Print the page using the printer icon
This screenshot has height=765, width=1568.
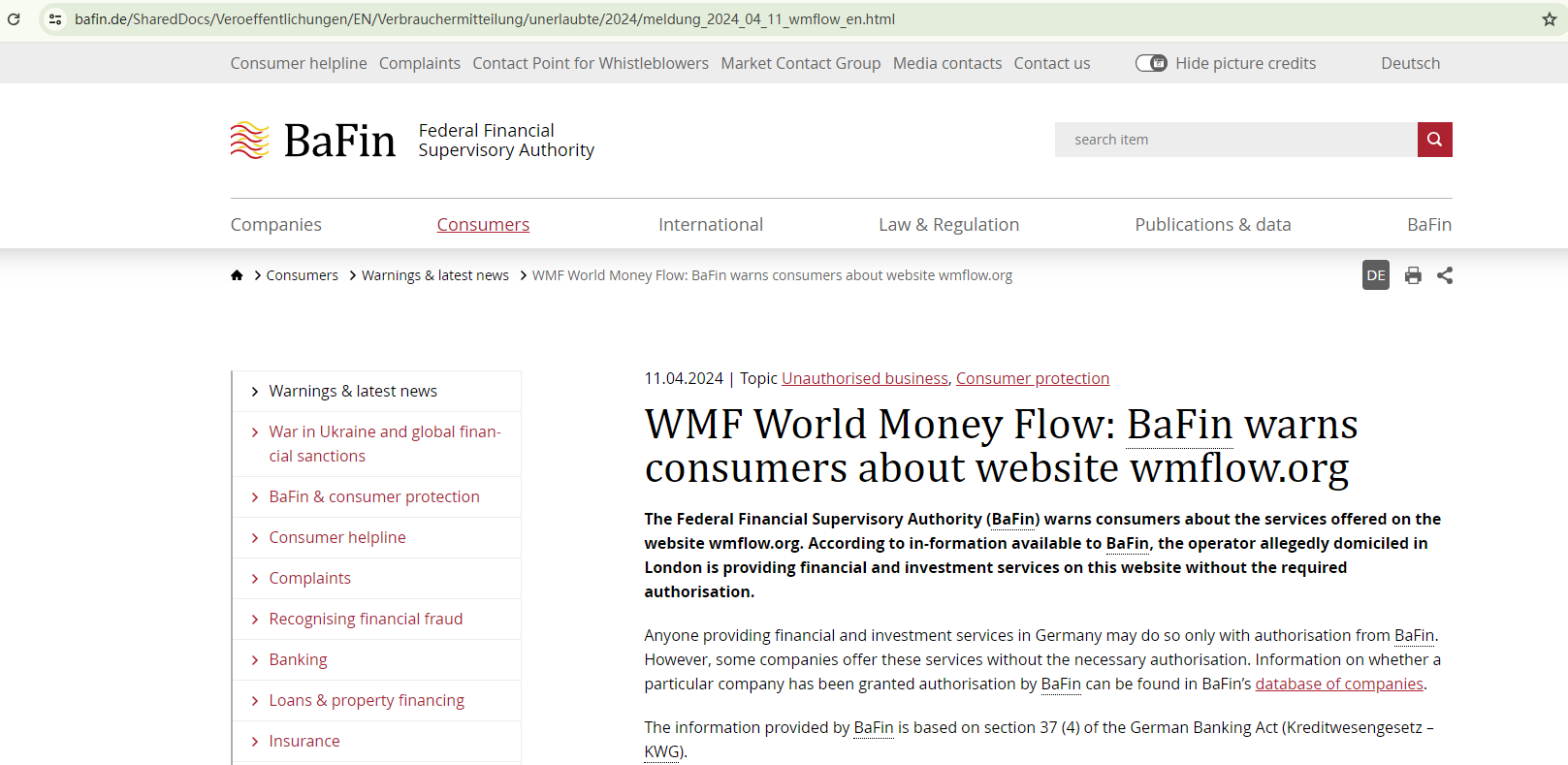(1413, 275)
